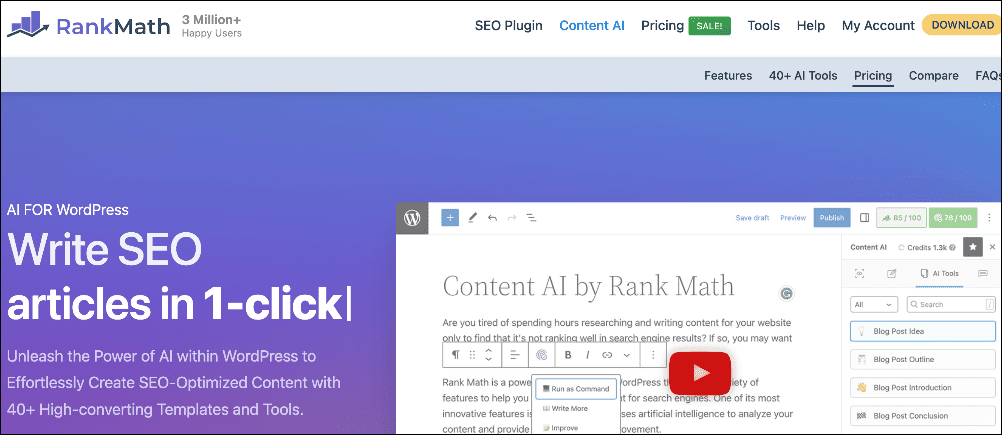This screenshot has width=1002, height=435.
Task: Jump to 40+ AI Tools section
Action: coord(803,75)
